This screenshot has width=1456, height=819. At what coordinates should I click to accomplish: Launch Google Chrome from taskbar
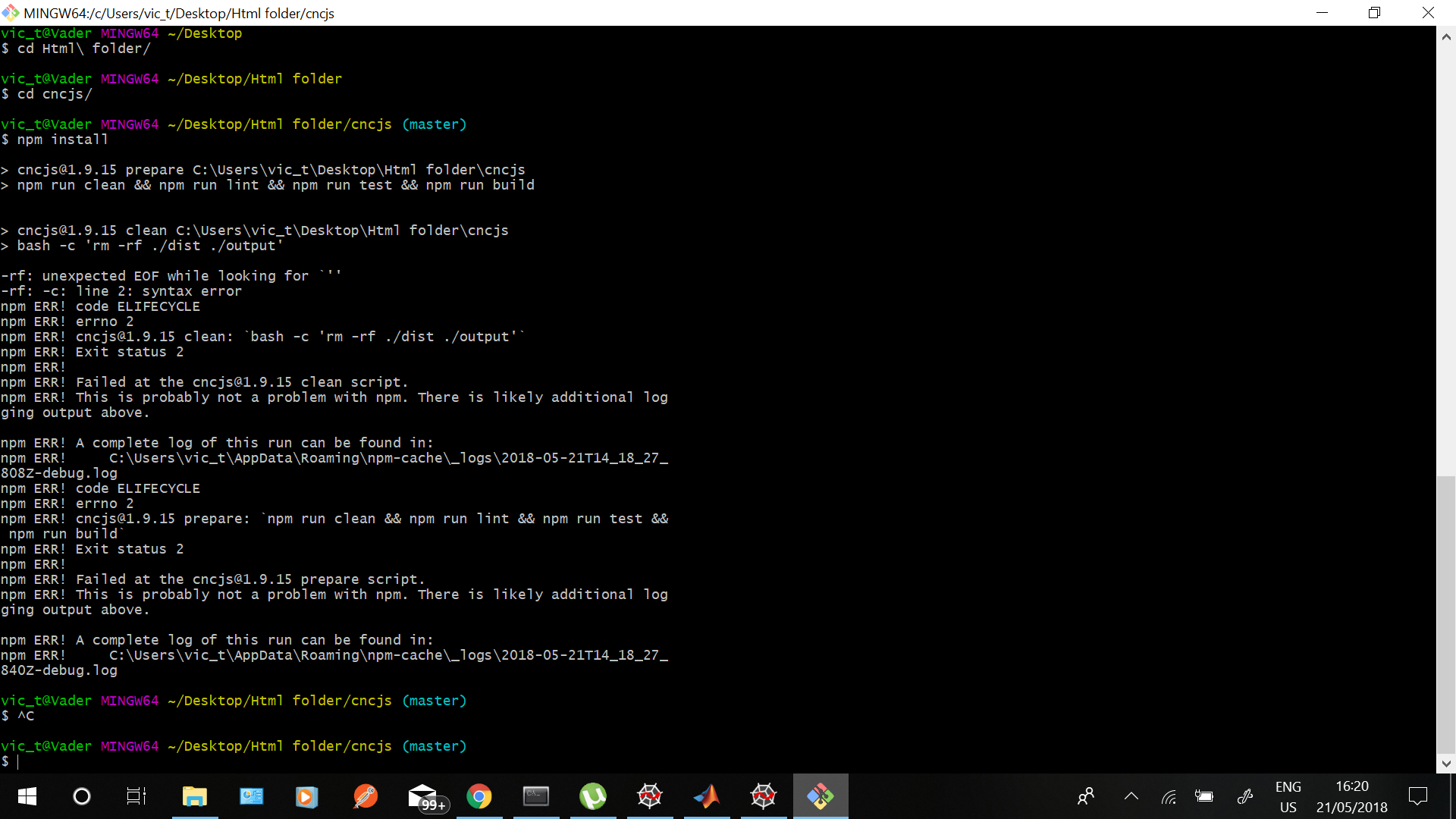tap(479, 796)
